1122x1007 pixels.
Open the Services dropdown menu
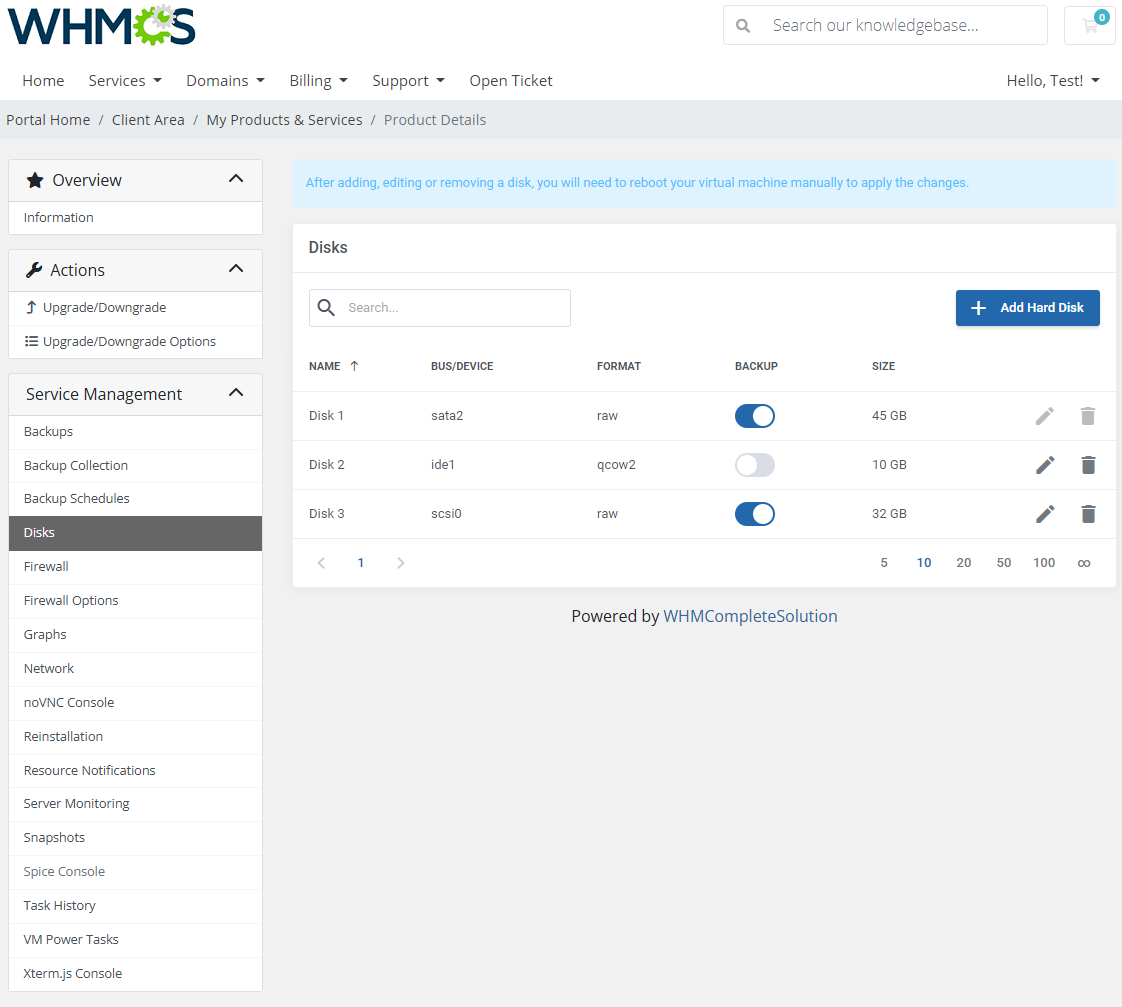125,81
